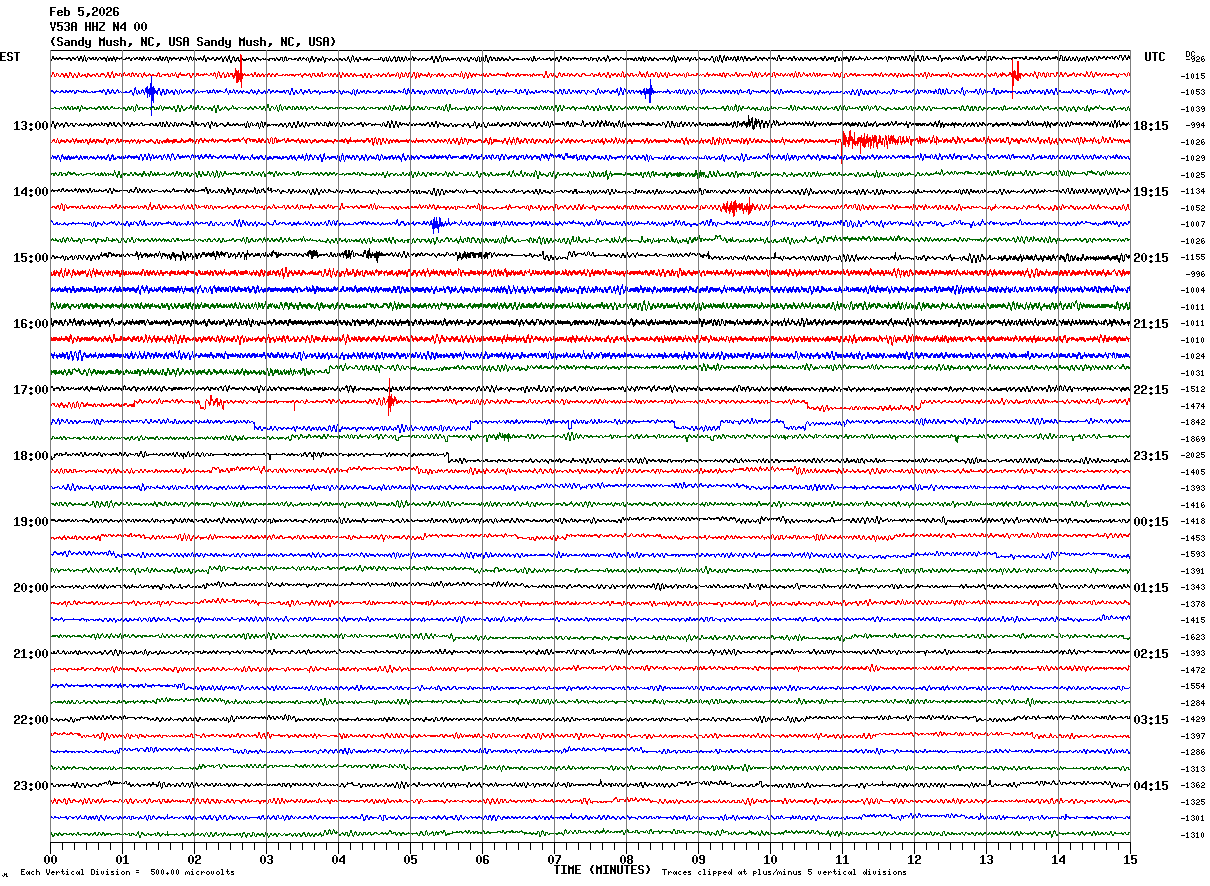This screenshot has height=886, width=1210.
Task: Click the "13:00" EST hour label
Action: [x=30, y=126]
